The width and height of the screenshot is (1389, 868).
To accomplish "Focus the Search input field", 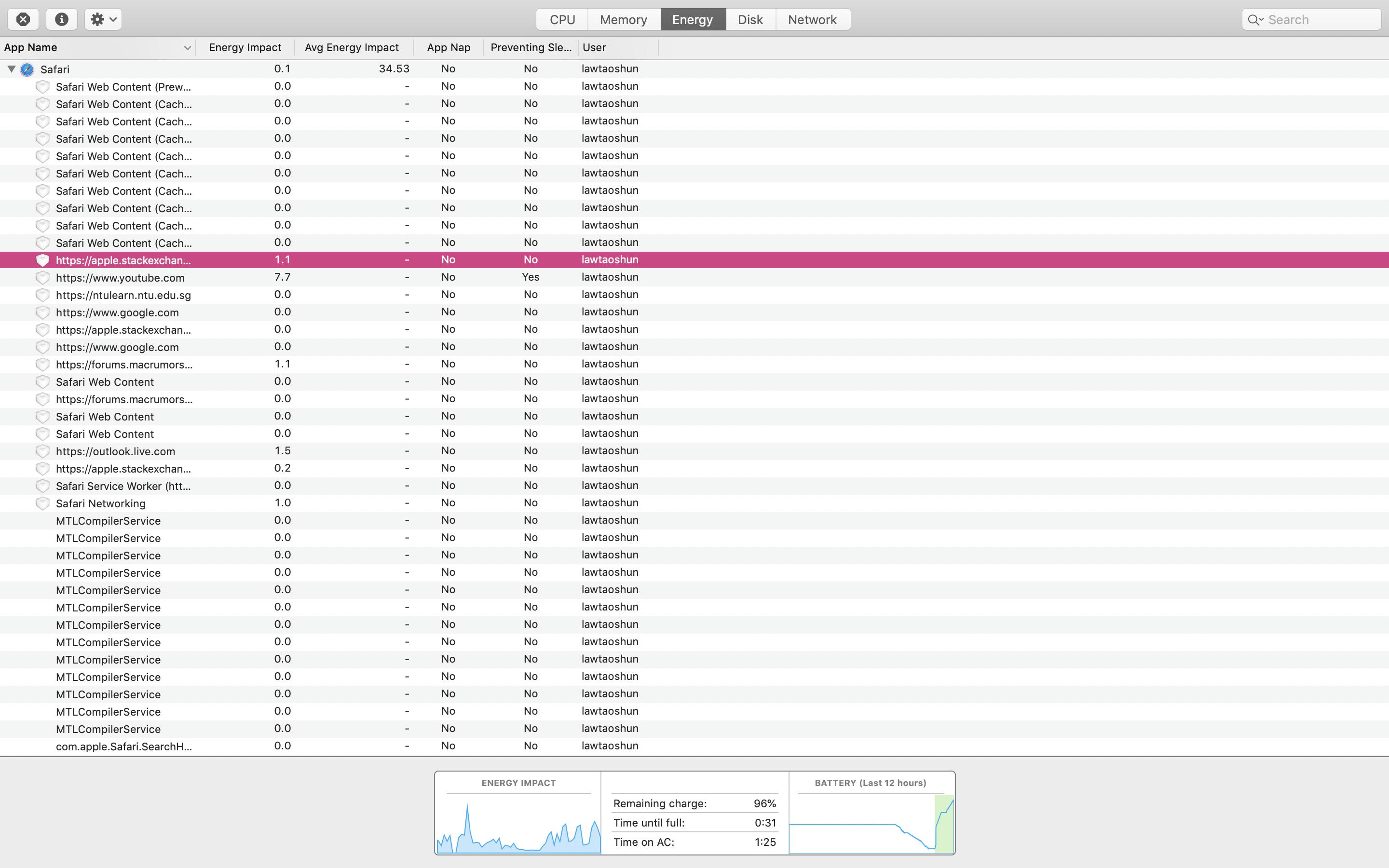I will pos(1311,19).
